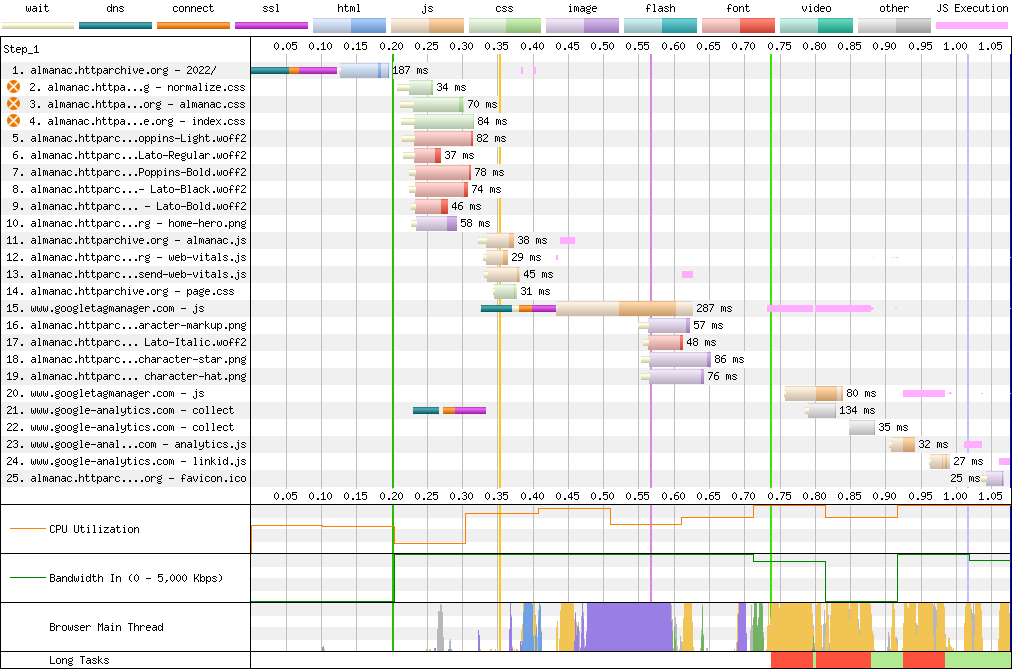Click the CPU Utilization graph label
This screenshot has height=669, width=1012.
coord(94,529)
